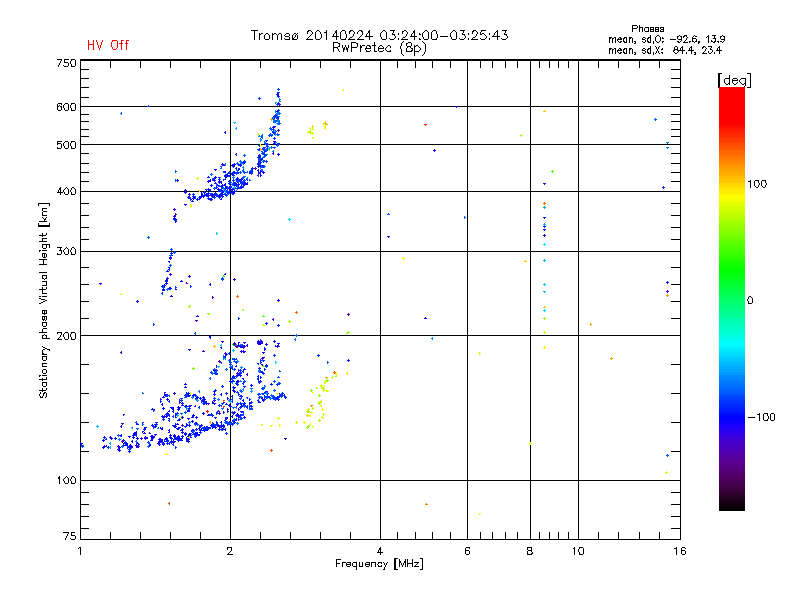
Task: Click the y-axis label '300'
Action: pyautogui.click(x=66, y=252)
